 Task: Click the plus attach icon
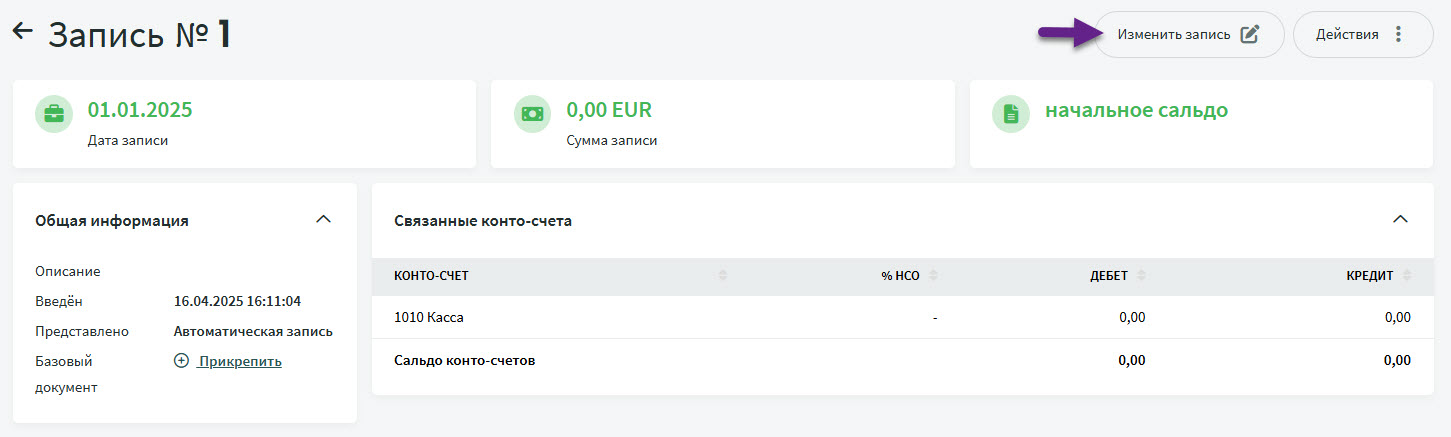[181, 361]
